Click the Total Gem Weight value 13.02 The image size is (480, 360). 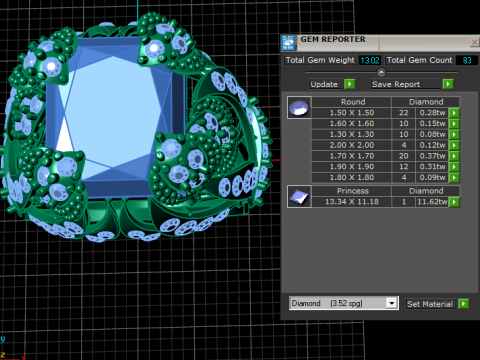point(370,60)
